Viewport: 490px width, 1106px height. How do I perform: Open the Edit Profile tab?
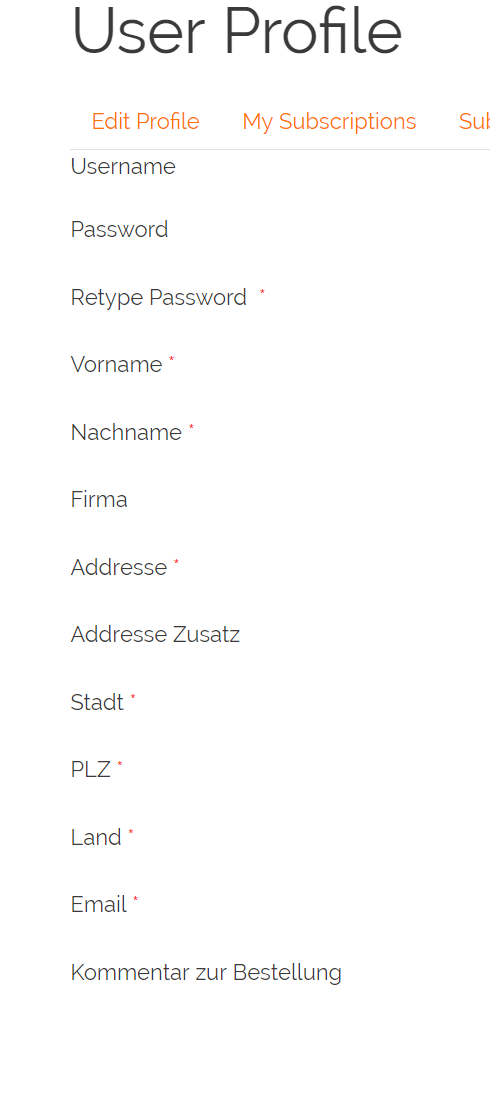145,121
